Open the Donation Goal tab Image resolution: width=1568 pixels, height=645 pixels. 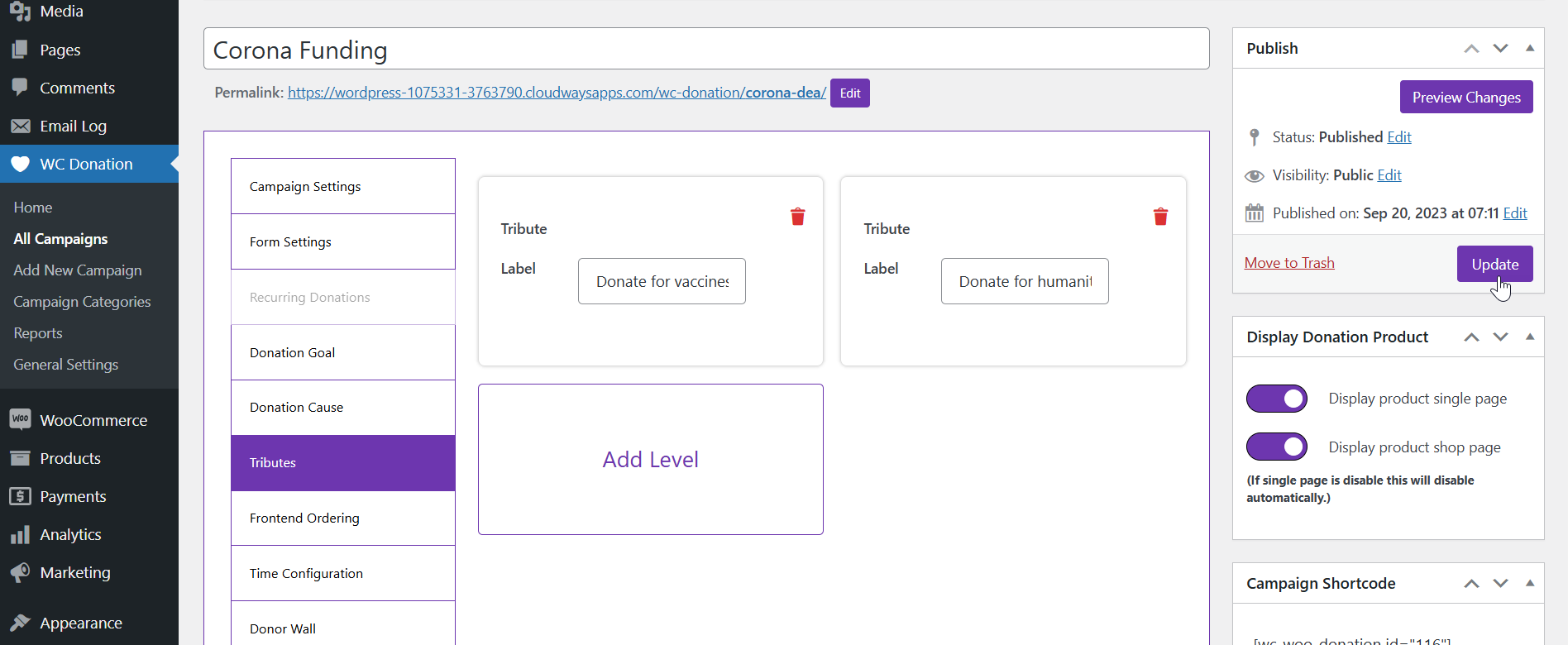(343, 352)
